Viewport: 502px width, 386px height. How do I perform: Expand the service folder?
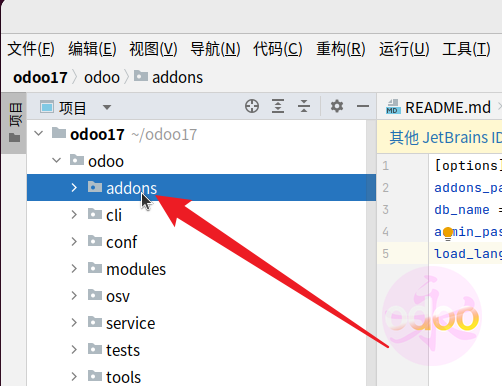coord(74,323)
